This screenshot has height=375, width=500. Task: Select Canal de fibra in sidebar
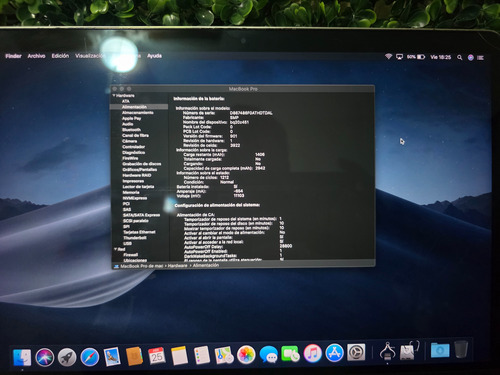(x=135, y=135)
